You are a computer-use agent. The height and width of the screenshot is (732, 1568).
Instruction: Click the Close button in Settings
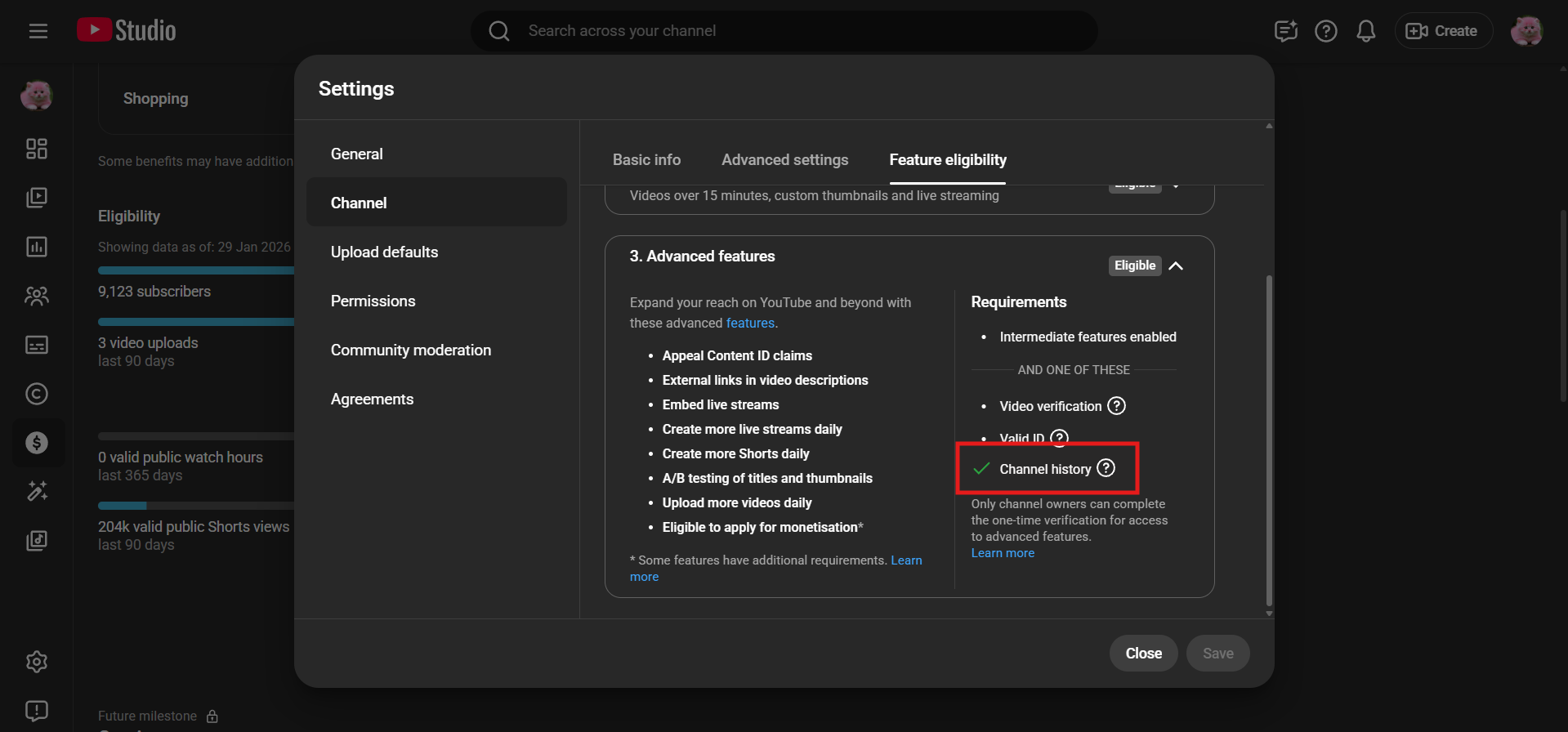[1143, 654]
